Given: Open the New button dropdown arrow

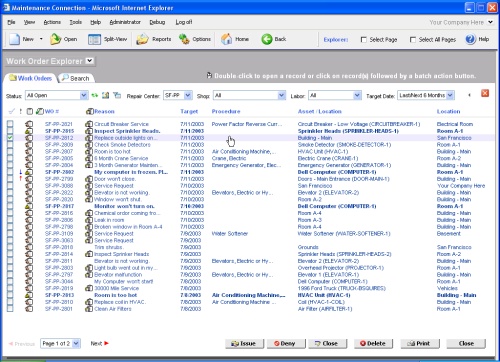Looking at the screenshot, I should [x=41, y=39].
